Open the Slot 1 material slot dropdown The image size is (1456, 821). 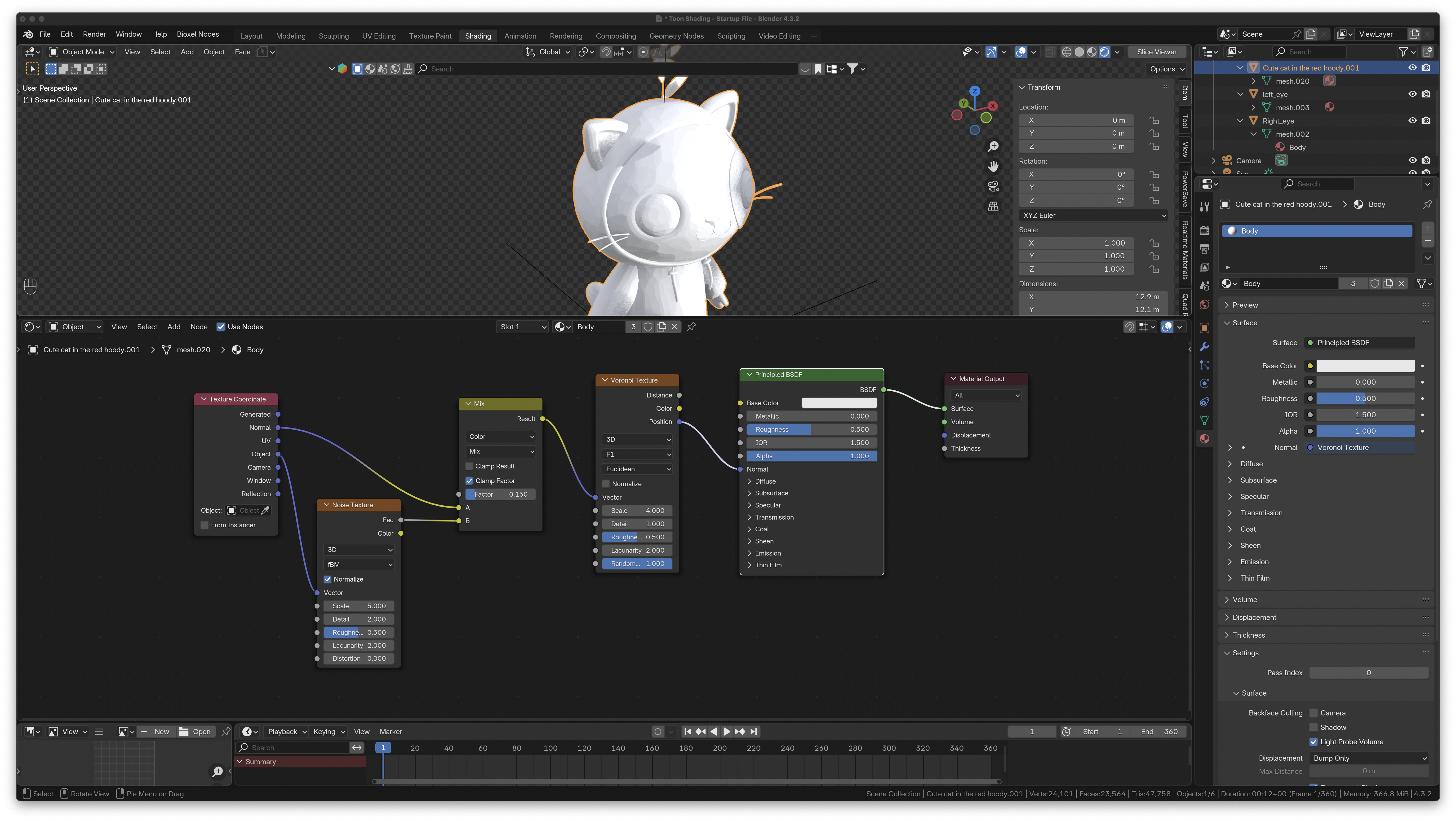pyautogui.click(x=523, y=327)
